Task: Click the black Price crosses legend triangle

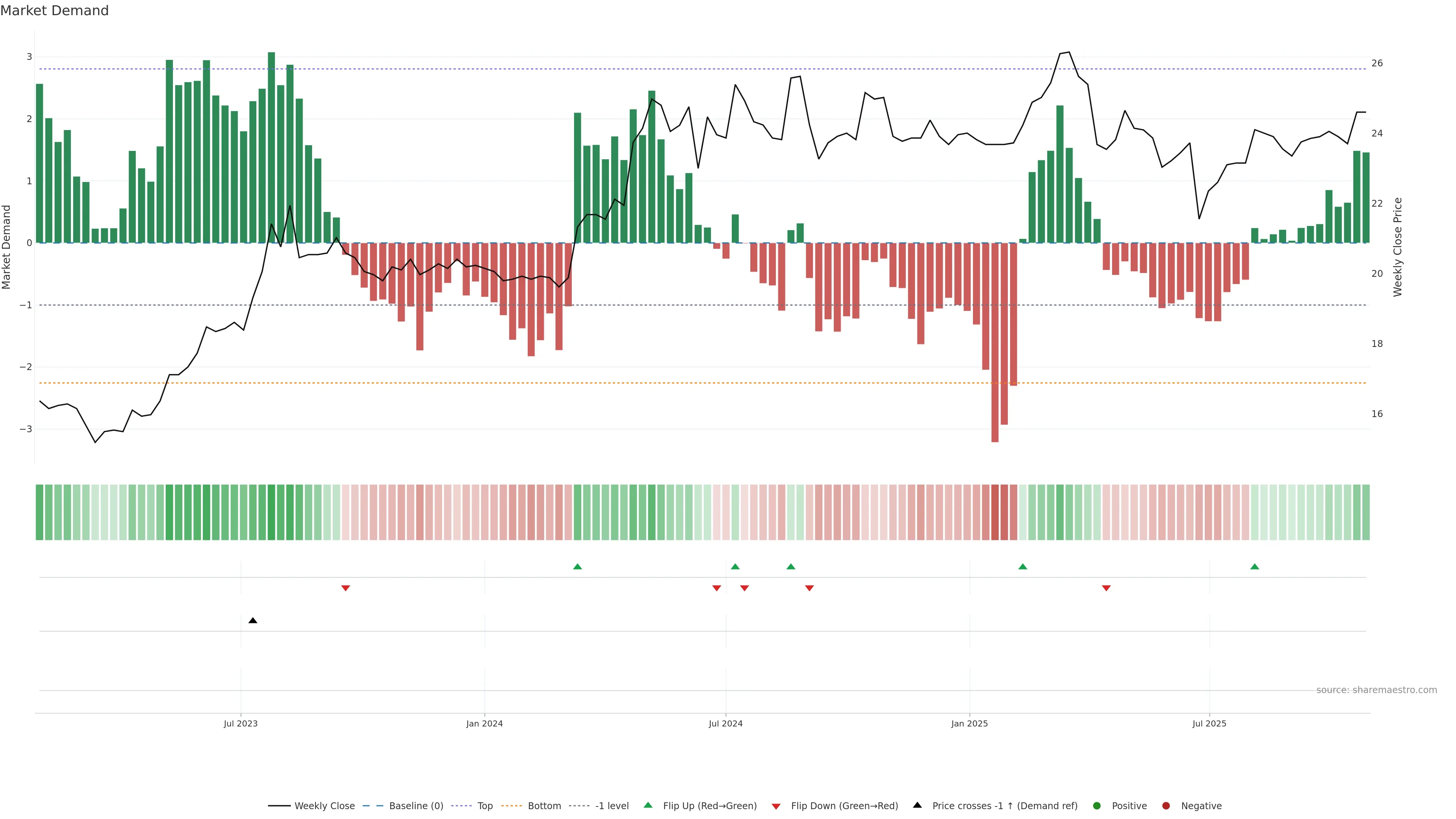Action: 917,805
